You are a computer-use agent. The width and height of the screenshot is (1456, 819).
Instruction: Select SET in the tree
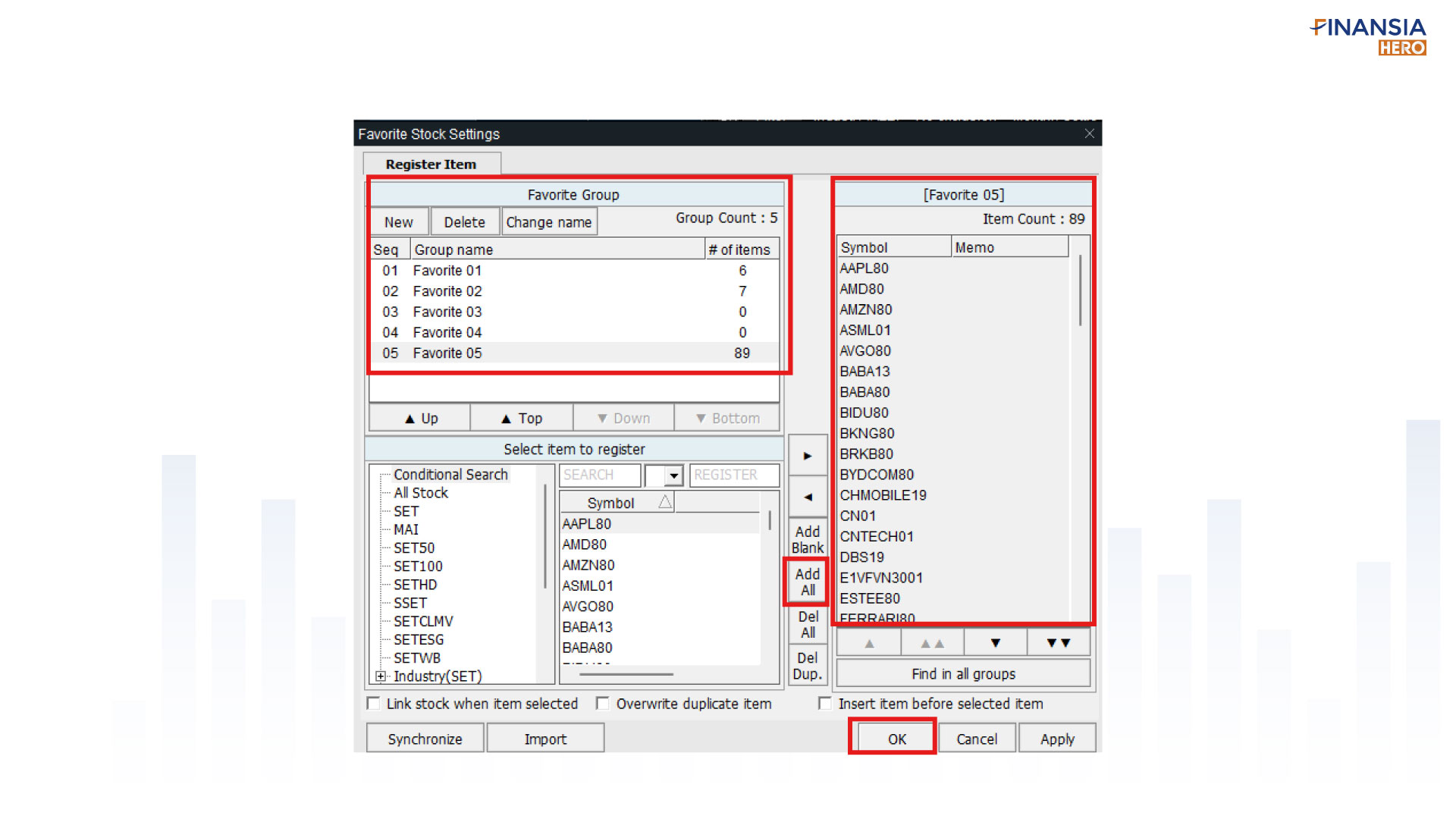coord(406,511)
